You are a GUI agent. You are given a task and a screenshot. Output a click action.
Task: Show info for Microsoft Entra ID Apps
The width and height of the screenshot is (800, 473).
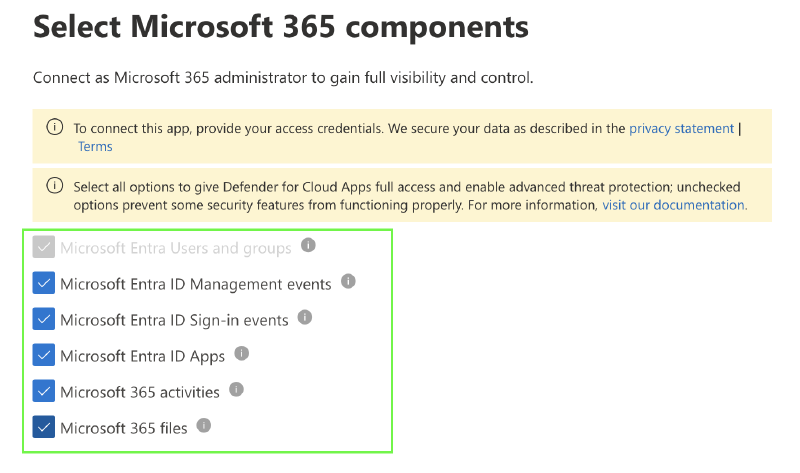(241, 353)
